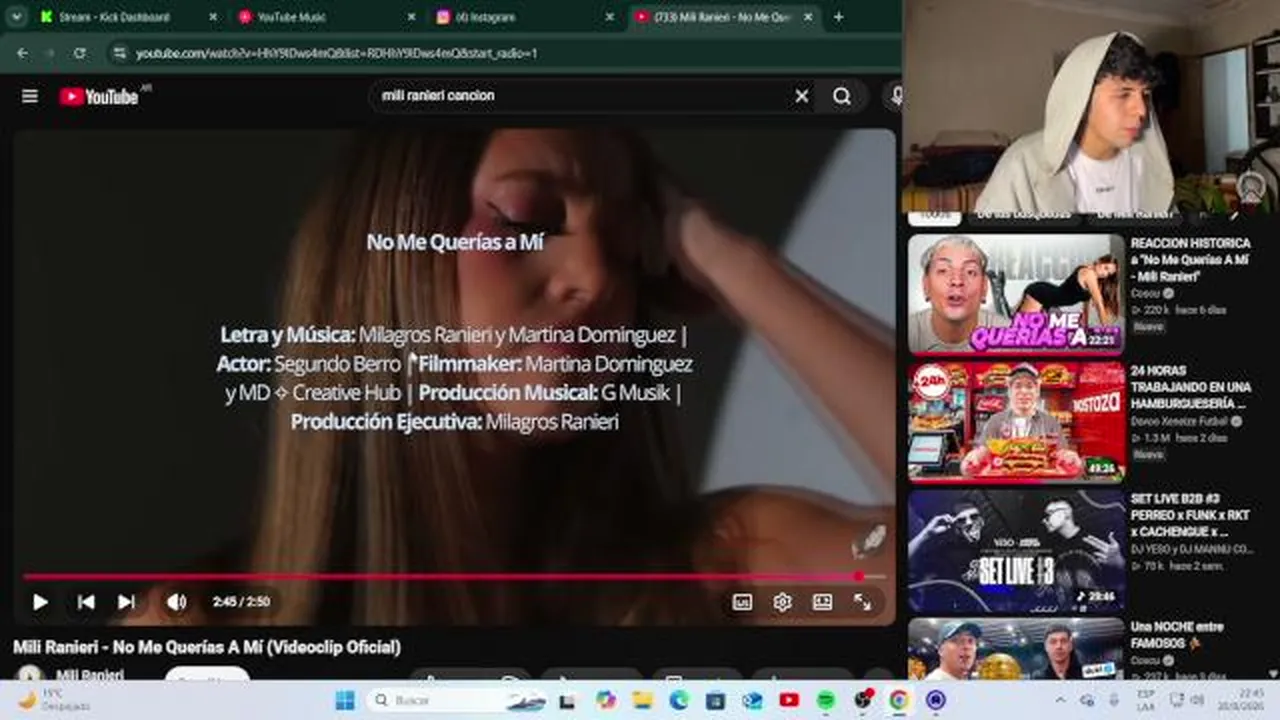Click 'SET LIVE B2B #3 PERREO x FUNK' title
The width and height of the screenshot is (1280, 720).
[x=1190, y=515]
